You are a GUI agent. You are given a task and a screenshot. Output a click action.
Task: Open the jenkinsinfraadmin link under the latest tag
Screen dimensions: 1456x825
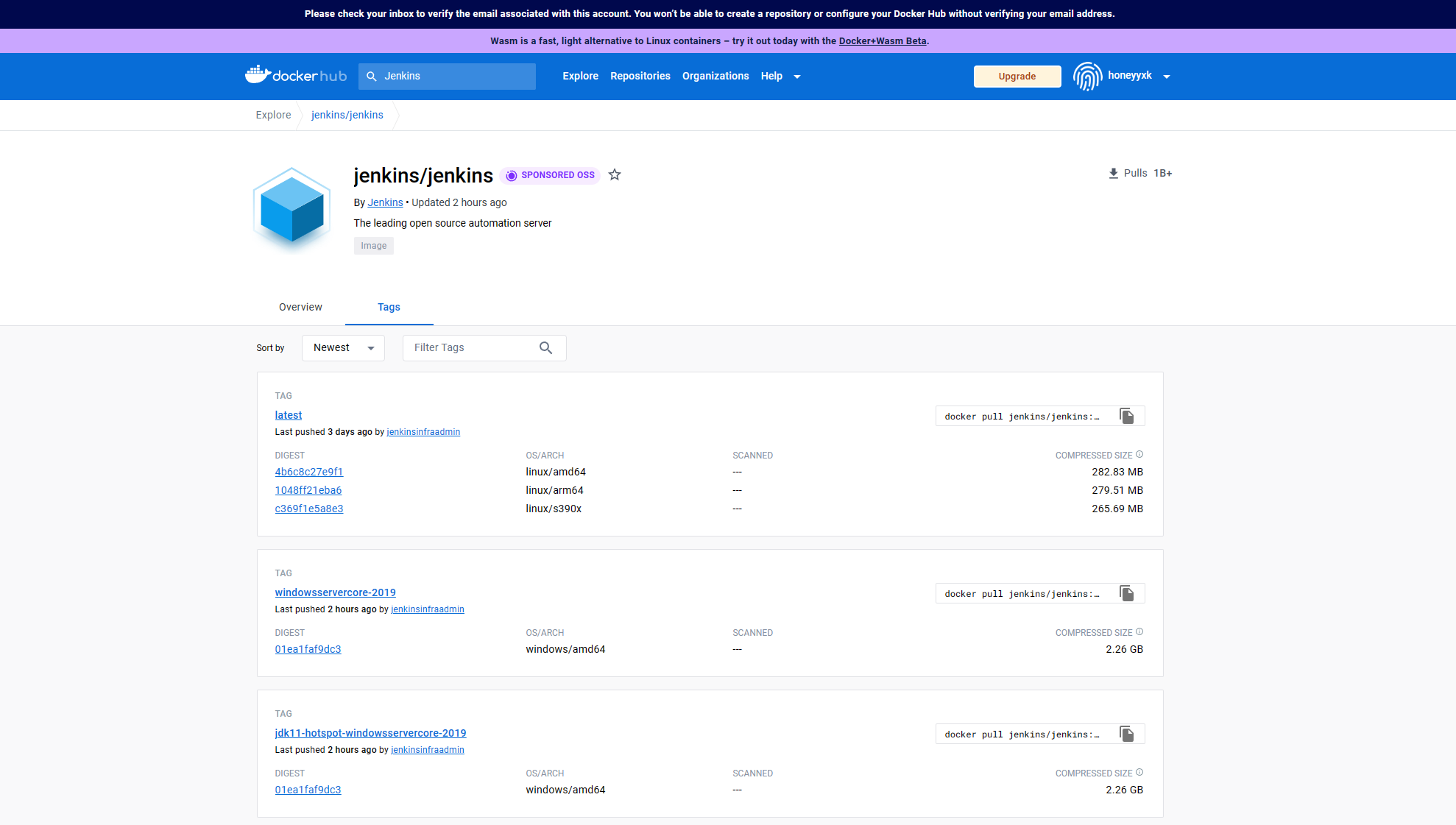tap(423, 432)
